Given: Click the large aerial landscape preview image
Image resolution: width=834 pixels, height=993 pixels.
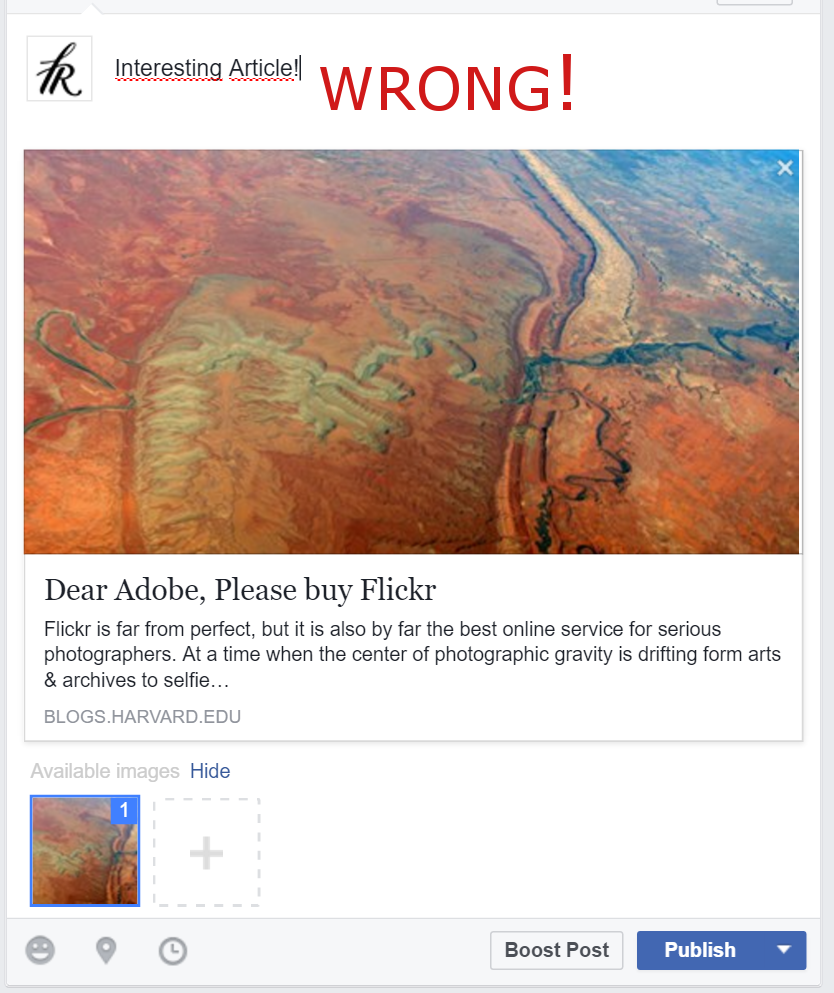Looking at the screenshot, I should (x=412, y=352).
